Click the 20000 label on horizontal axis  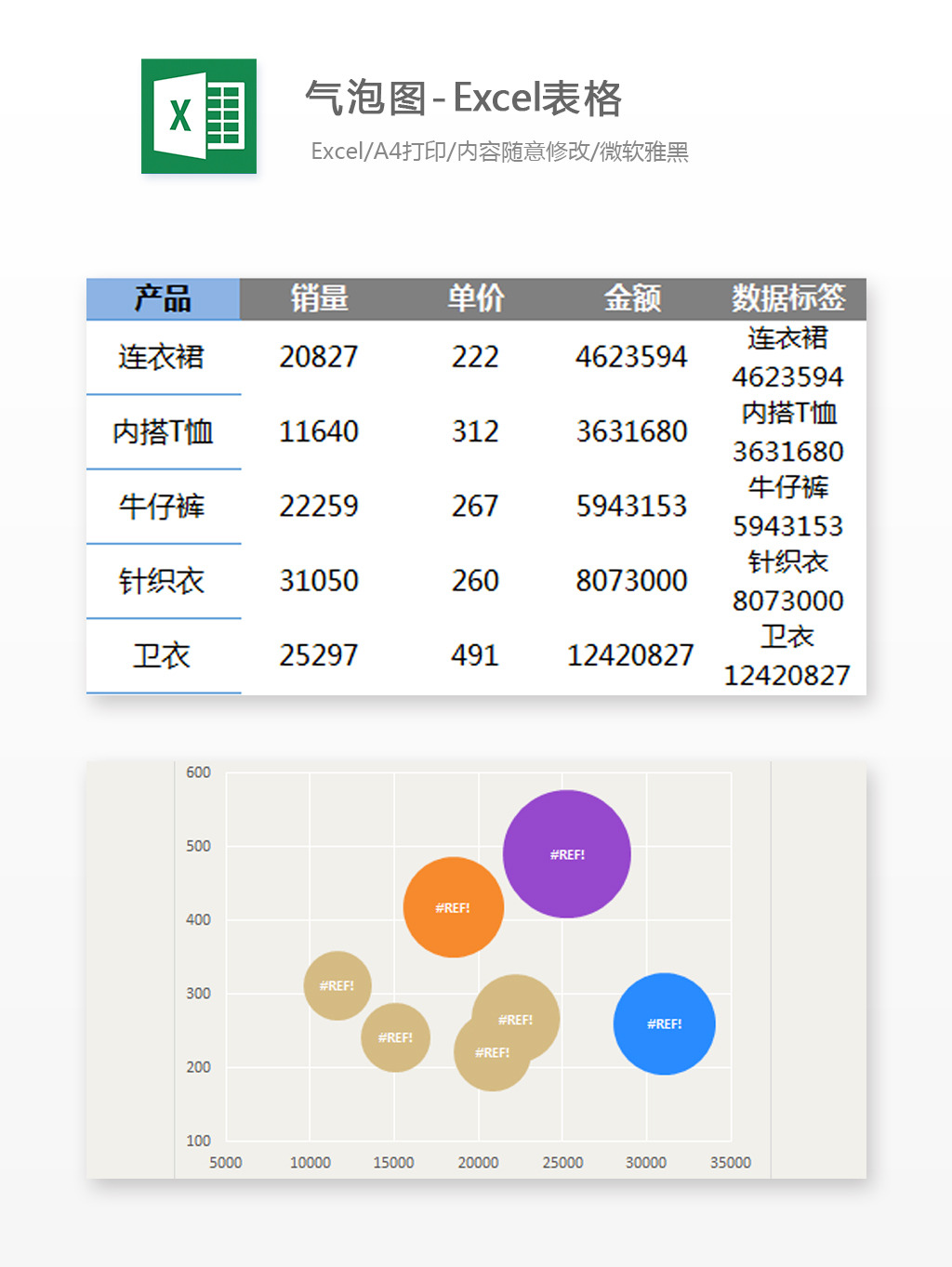pos(478,1163)
